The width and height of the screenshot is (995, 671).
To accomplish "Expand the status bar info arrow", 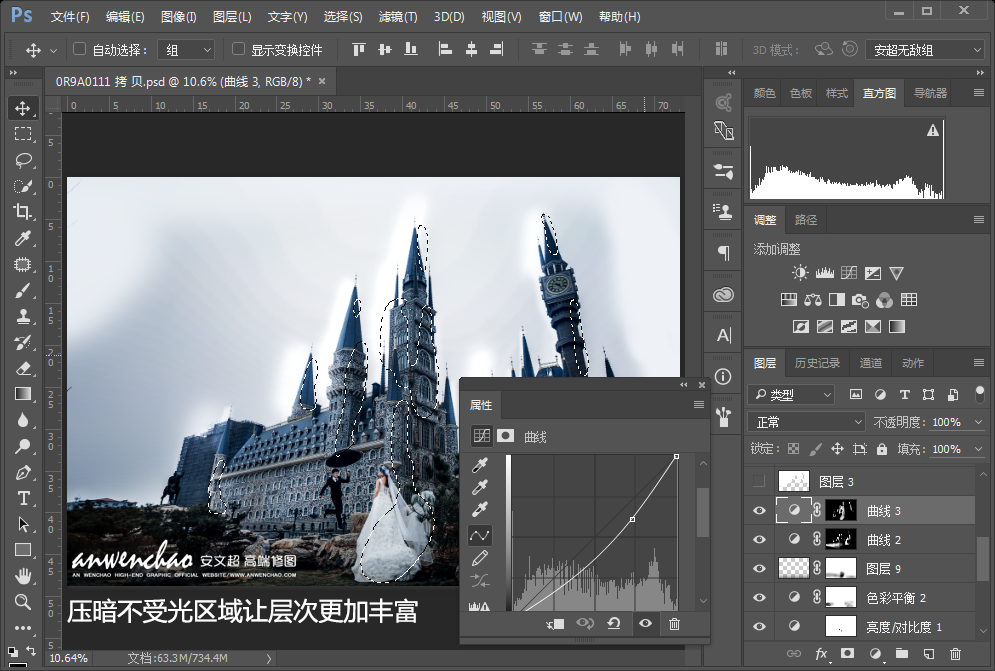I will point(268,658).
